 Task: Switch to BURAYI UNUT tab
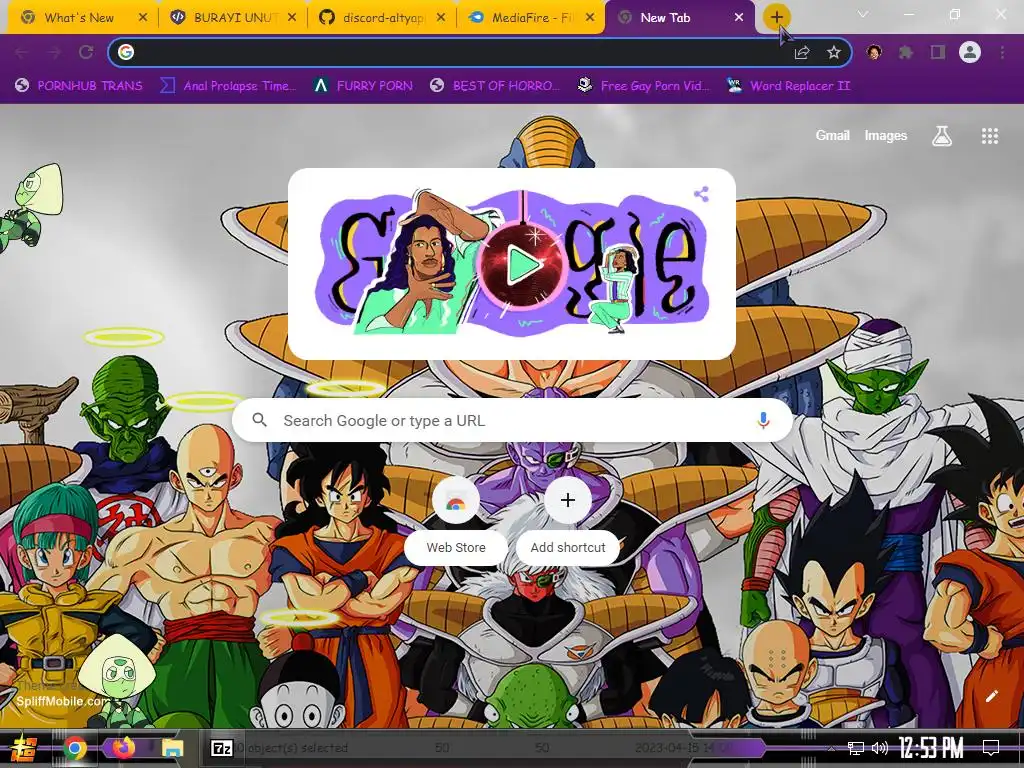click(x=234, y=18)
